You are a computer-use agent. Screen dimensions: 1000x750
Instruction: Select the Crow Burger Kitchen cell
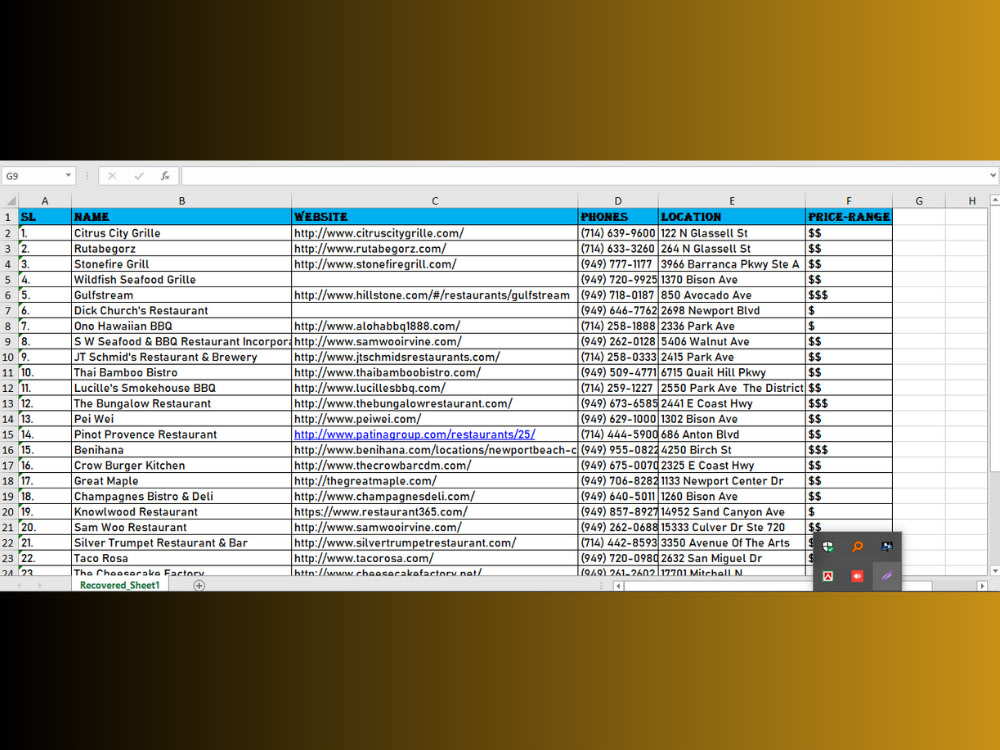181,466
